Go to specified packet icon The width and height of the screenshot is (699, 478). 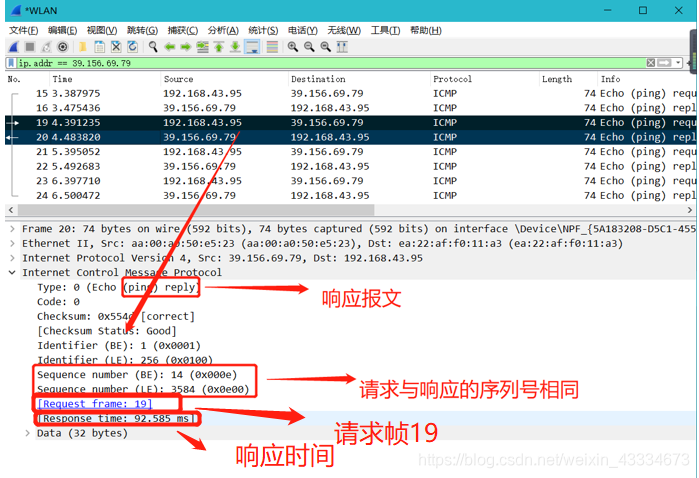click(202, 47)
